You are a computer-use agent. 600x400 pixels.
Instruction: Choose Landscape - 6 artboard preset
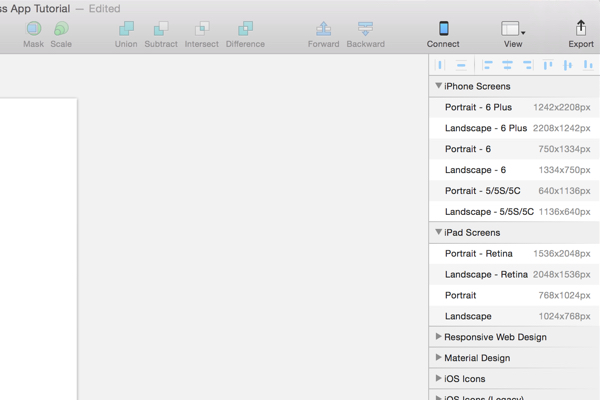[514, 170]
